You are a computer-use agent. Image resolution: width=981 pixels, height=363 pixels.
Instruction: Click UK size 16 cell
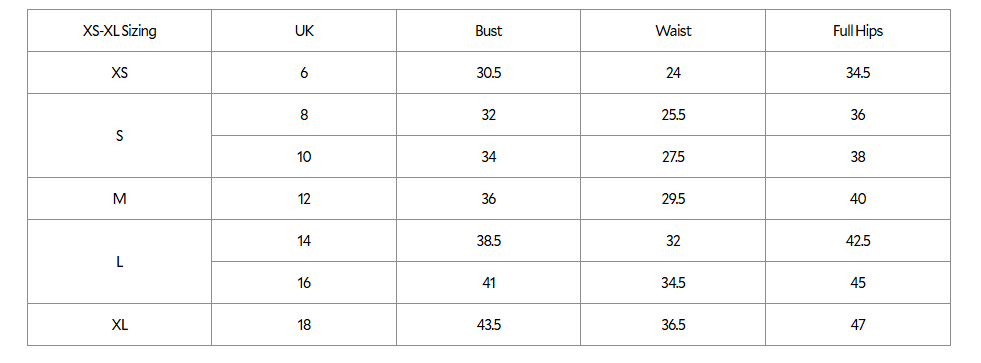tap(304, 283)
